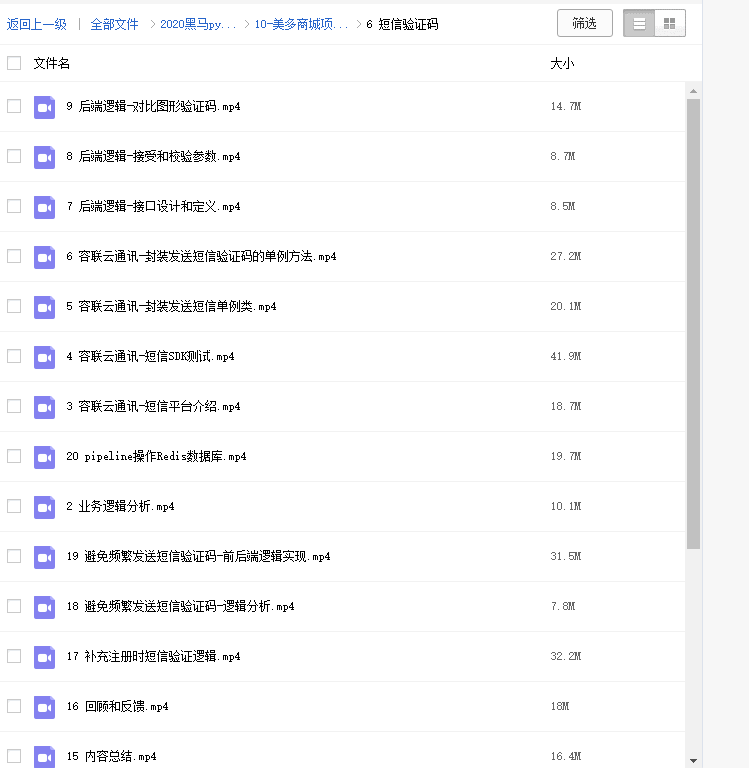The height and width of the screenshot is (768, 749).
Task: Navigate to 2020黑马py... breadcrumb folder
Action: [198, 24]
